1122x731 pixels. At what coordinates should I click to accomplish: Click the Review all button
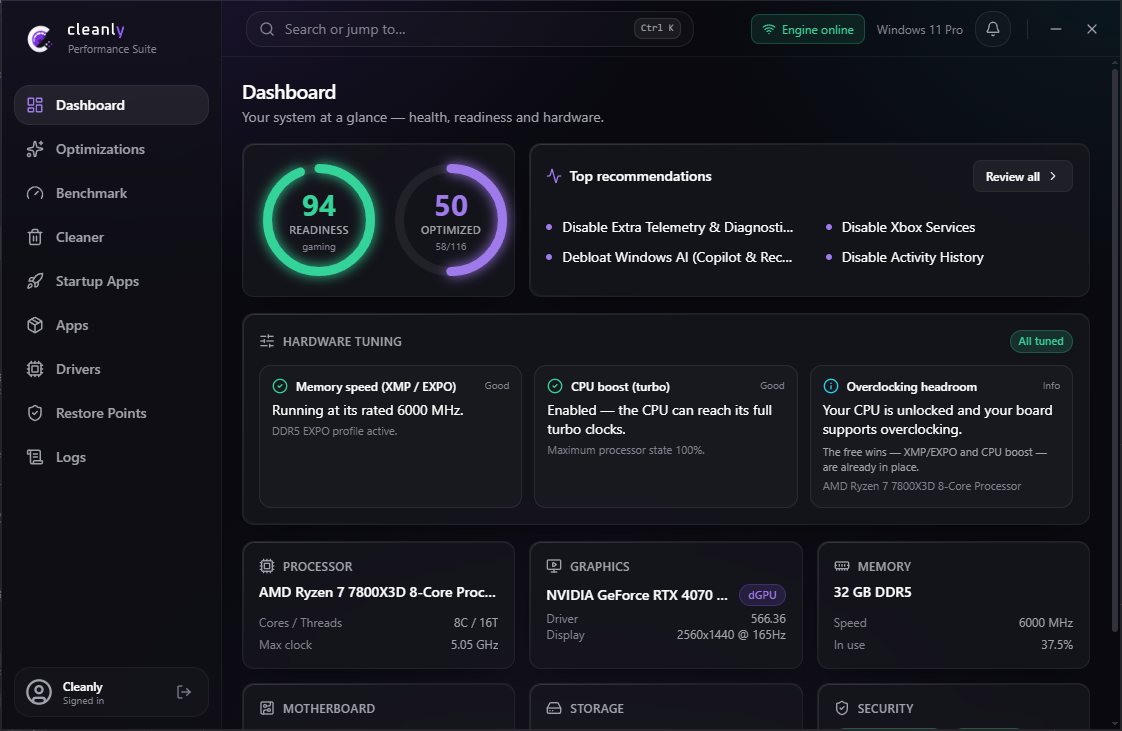pyautogui.click(x=1023, y=176)
